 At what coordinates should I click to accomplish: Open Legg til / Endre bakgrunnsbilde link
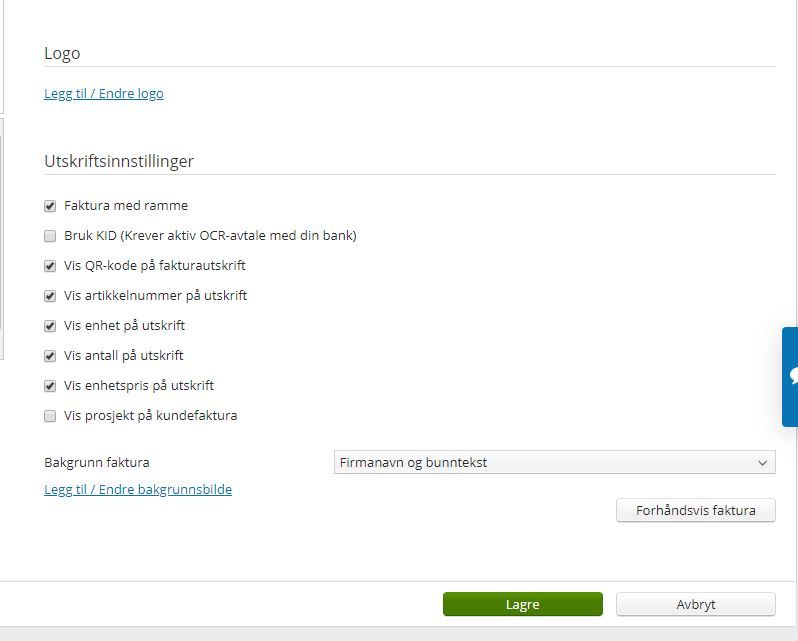click(138, 490)
